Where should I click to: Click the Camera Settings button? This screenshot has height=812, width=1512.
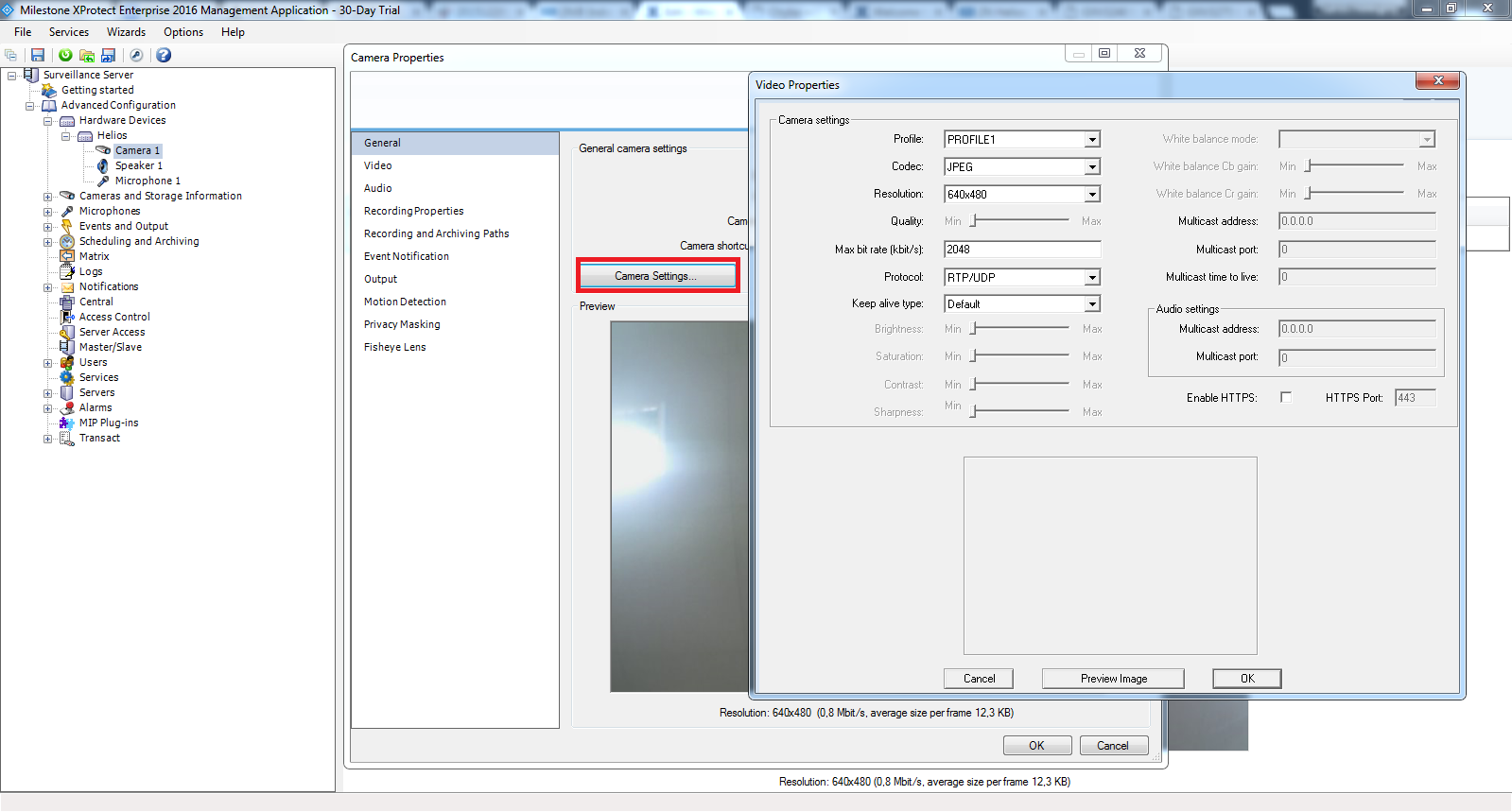pyautogui.click(x=656, y=276)
